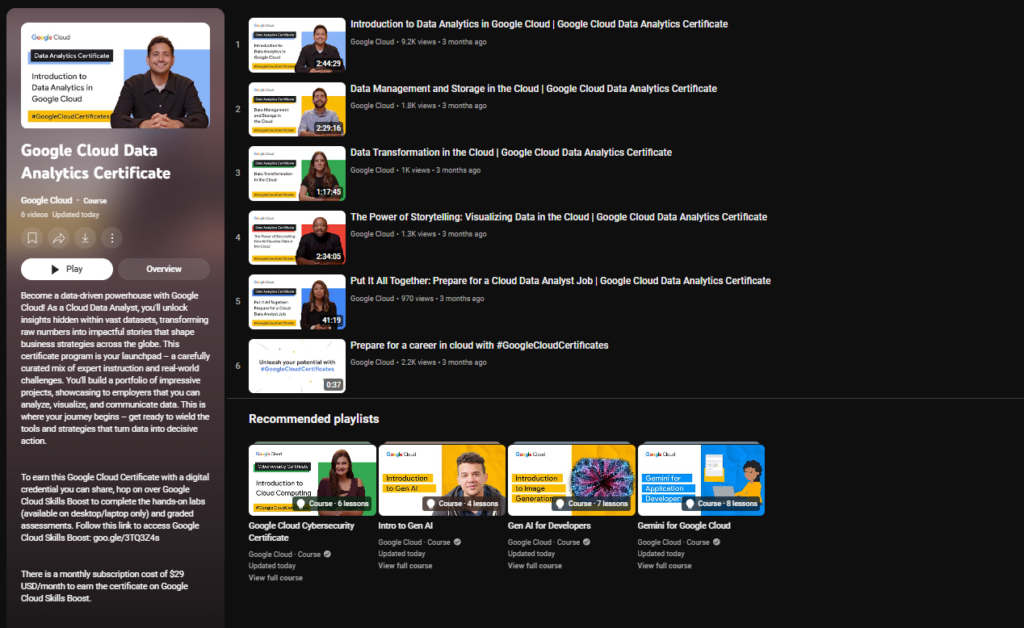Screen dimensions: 1024x628
Task: Click Google Cloud channel under the 0:37 video
Action: pos(372,362)
